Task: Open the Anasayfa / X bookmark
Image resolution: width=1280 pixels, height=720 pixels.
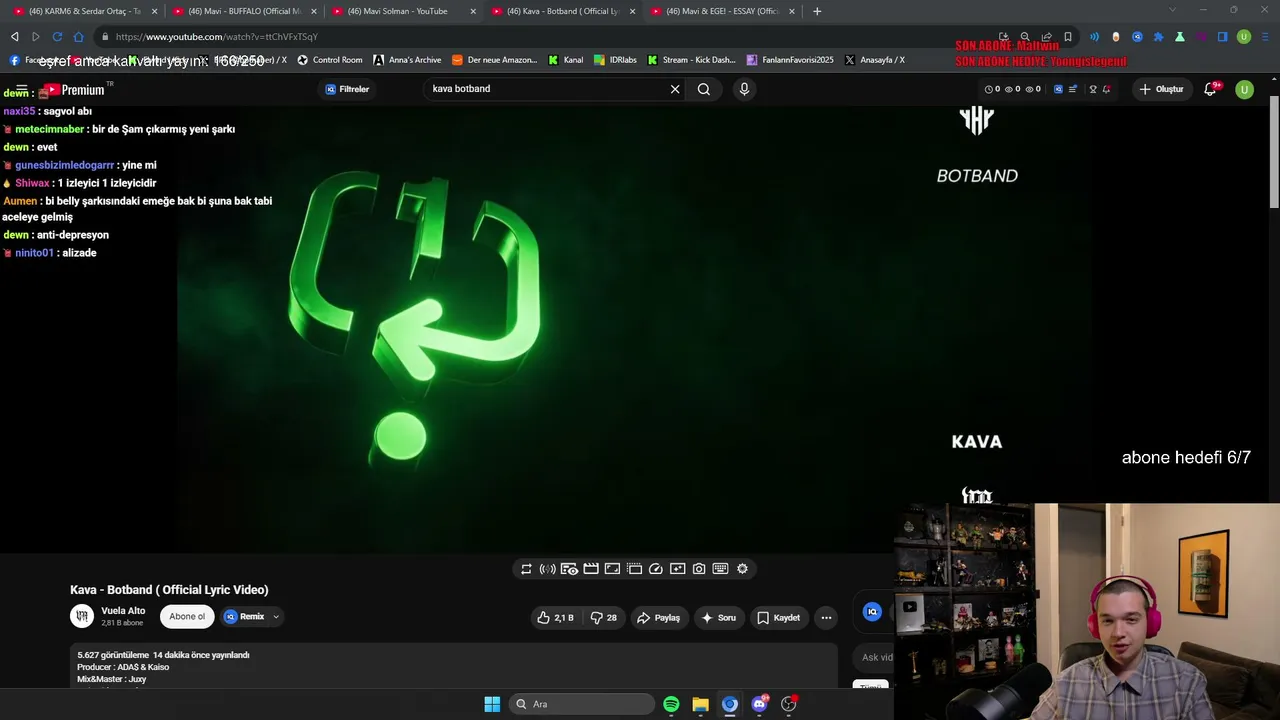Action: pos(875,60)
